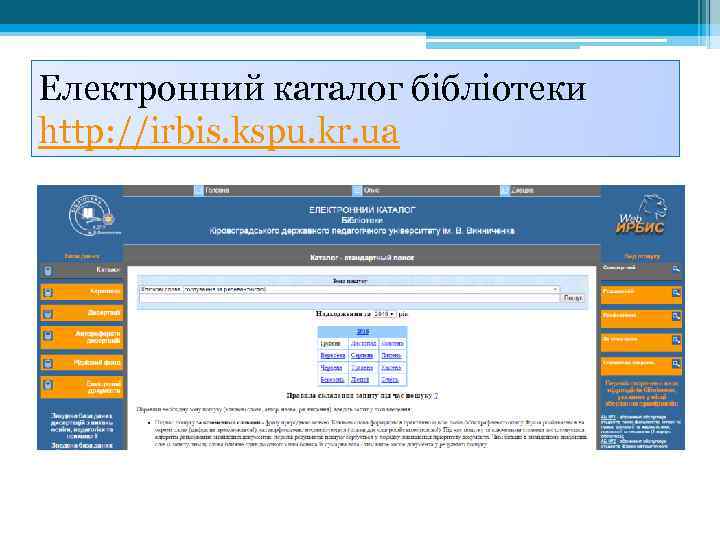Choose the Стандартний search type
Image resolution: width=720 pixels, height=540 pixels.
pyautogui.click(x=641, y=271)
